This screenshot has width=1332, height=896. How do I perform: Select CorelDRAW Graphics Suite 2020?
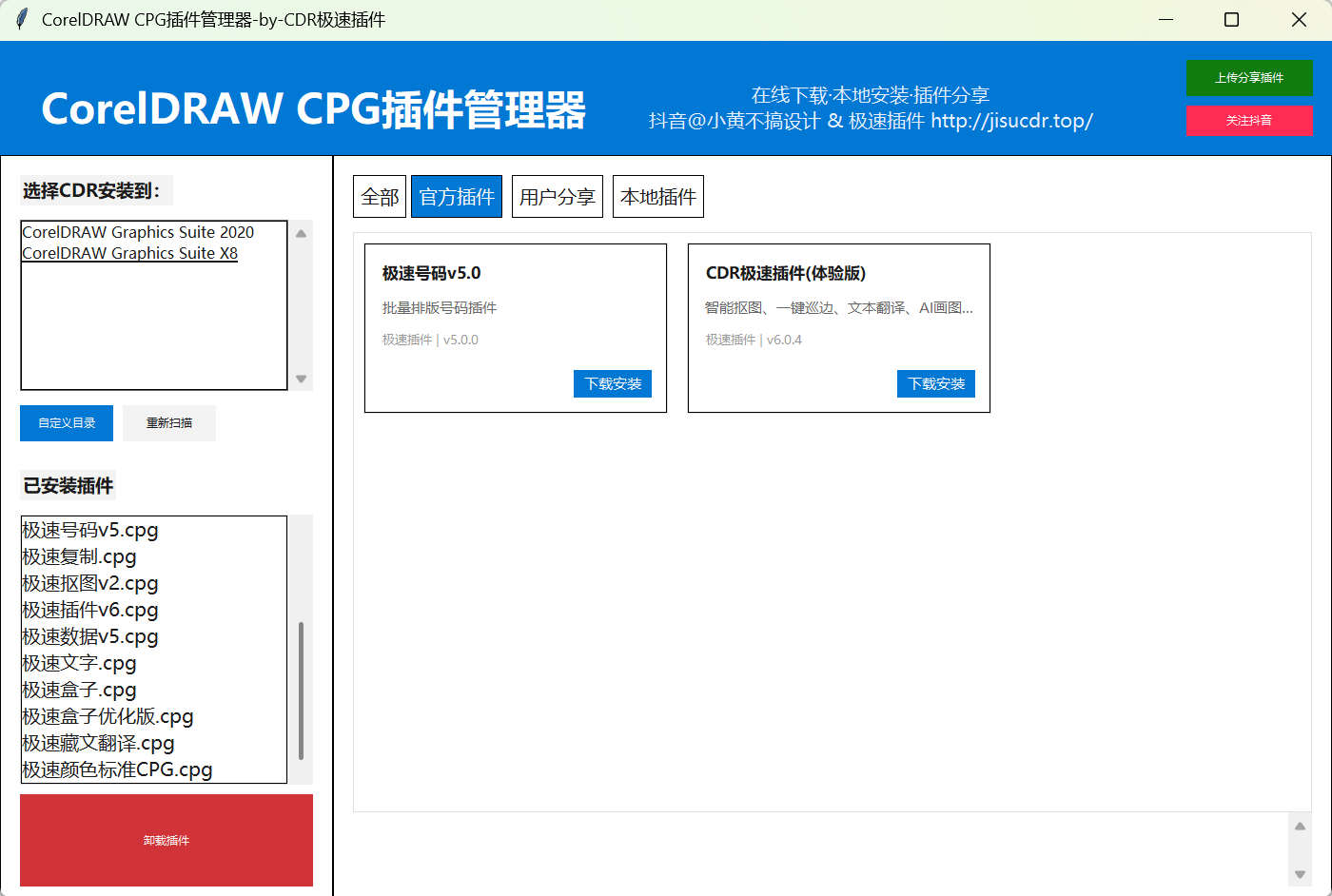[x=138, y=232]
